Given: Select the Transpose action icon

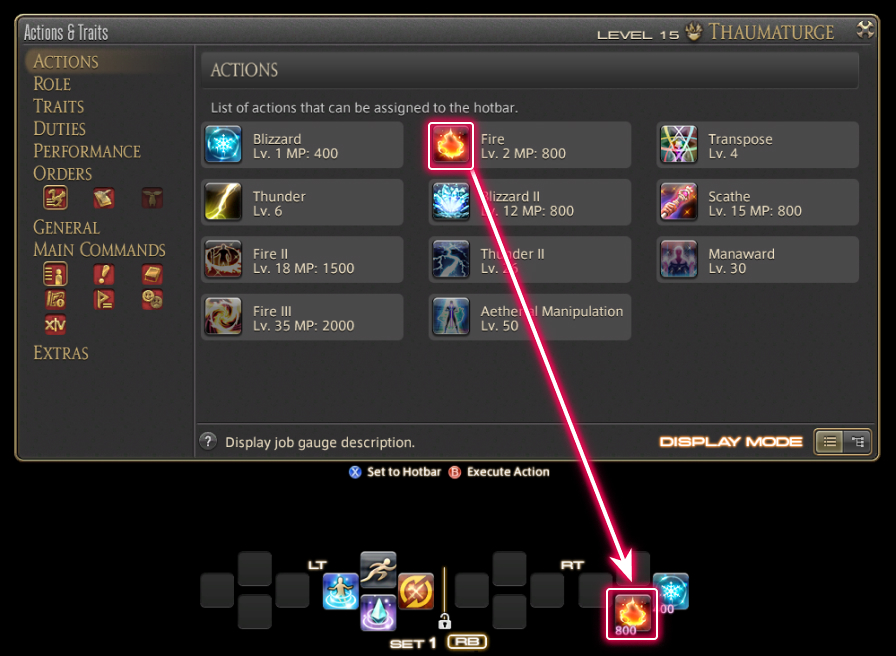Looking at the screenshot, I should point(678,145).
